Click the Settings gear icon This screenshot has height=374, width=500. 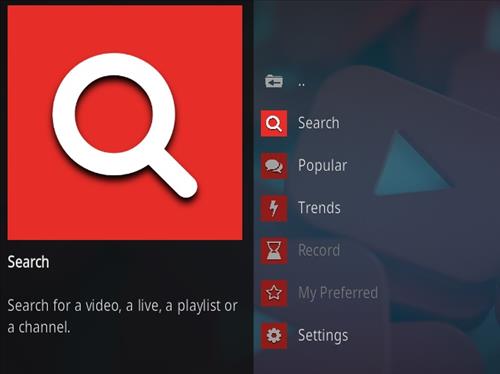coord(274,336)
